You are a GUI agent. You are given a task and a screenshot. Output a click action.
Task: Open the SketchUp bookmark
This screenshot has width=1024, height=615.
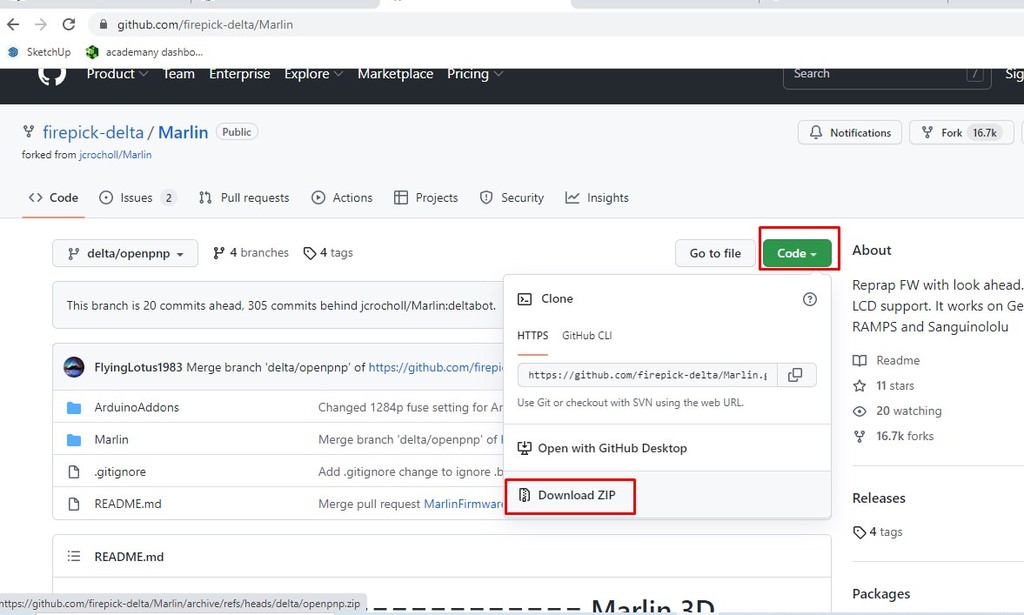tap(39, 52)
